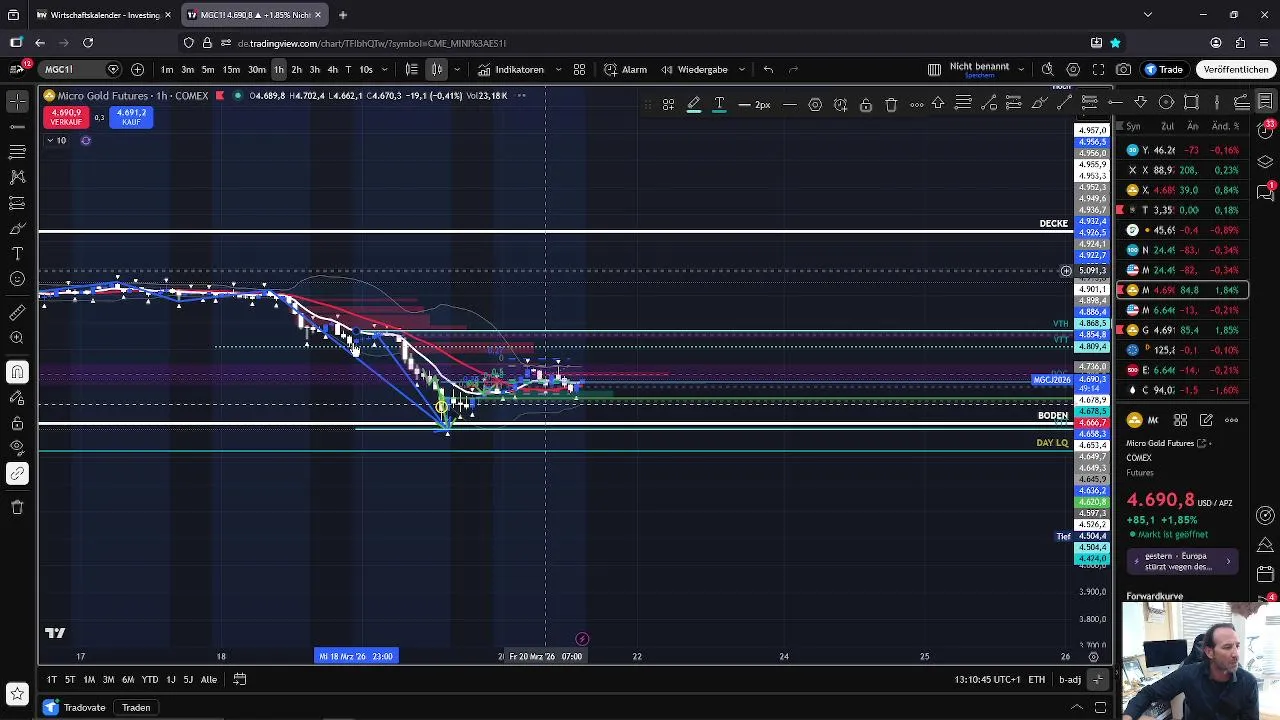
Task: Open more options in drawing toolbar
Action: click(x=916, y=104)
